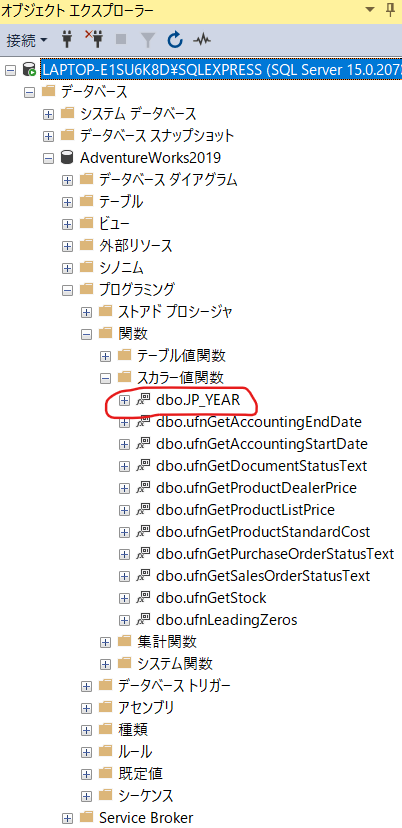Expand データベース スナップショット node
Viewport: 402px width, 828px height.
(x=49, y=136)
